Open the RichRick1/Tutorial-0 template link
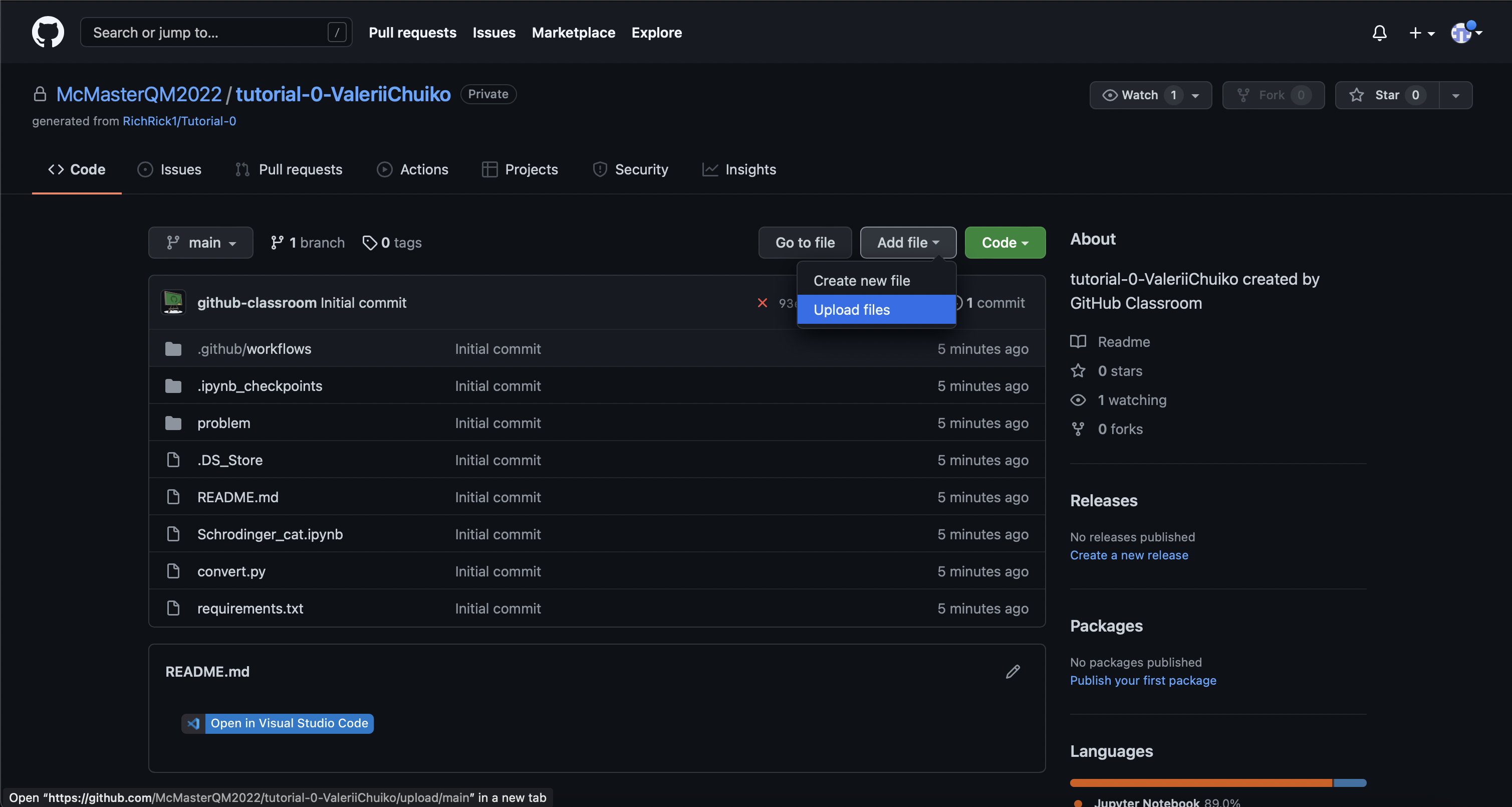The width and height of the screenshot is (1512, 807). tap(179, 121)
